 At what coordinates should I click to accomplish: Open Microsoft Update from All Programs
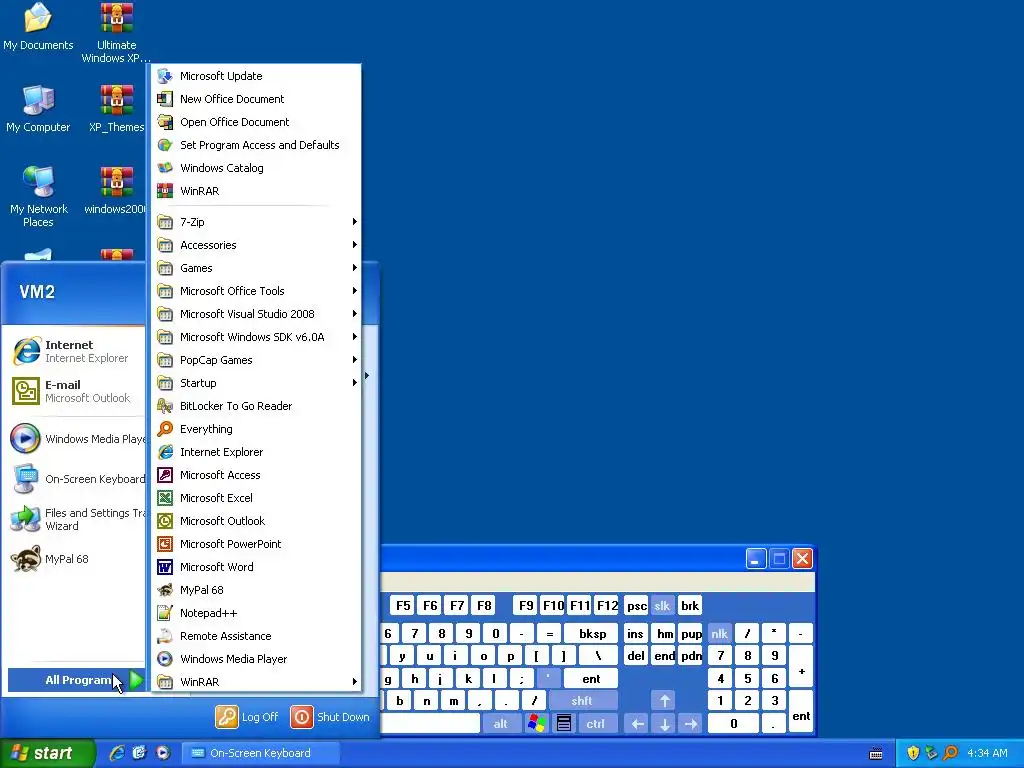pyautogui.click(x=256, y=76)
